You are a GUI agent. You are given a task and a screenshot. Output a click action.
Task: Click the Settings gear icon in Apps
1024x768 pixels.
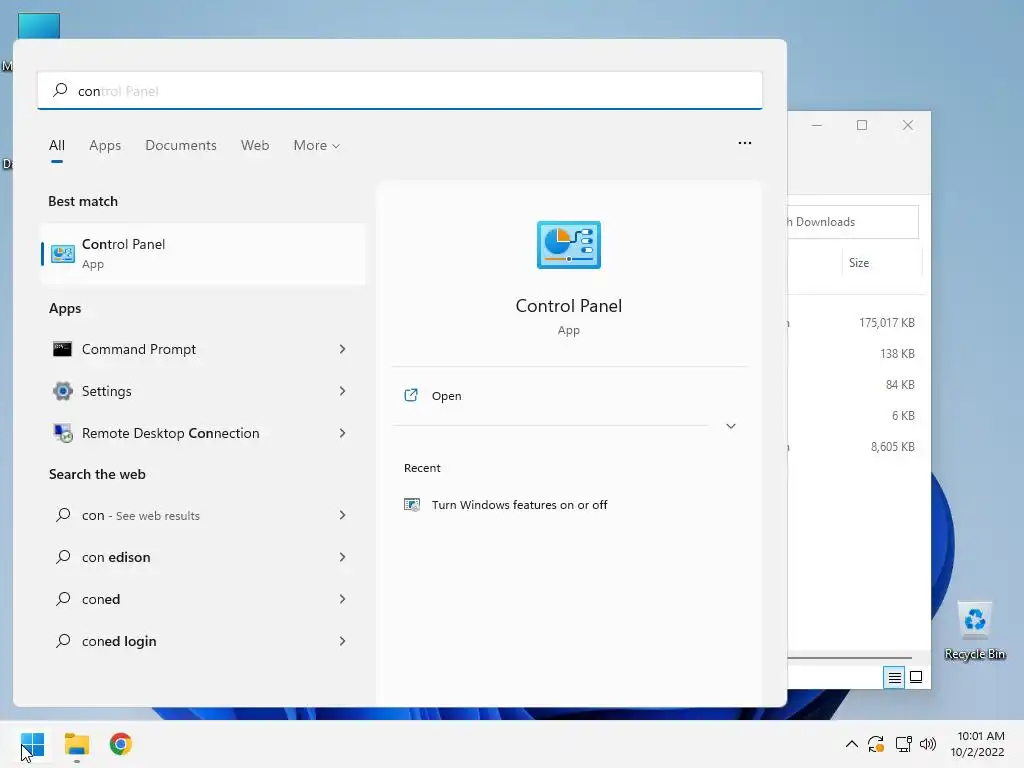point(63,391)
